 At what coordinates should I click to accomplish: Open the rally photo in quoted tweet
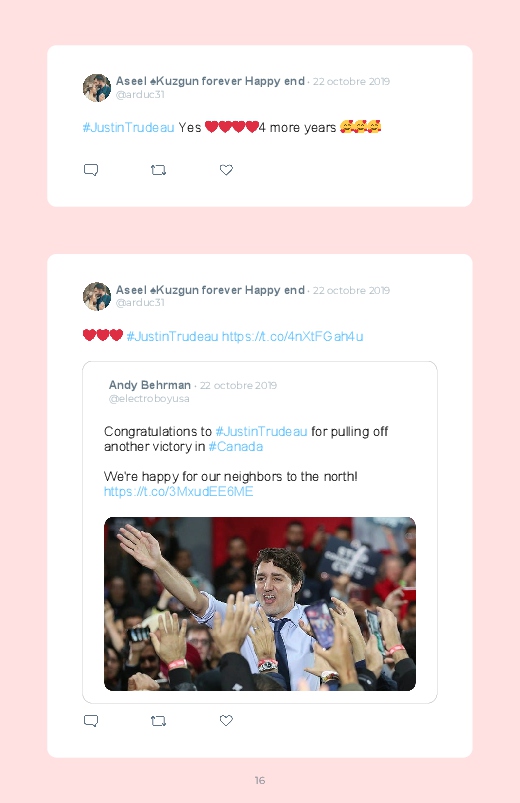click(x=260, y=604)
